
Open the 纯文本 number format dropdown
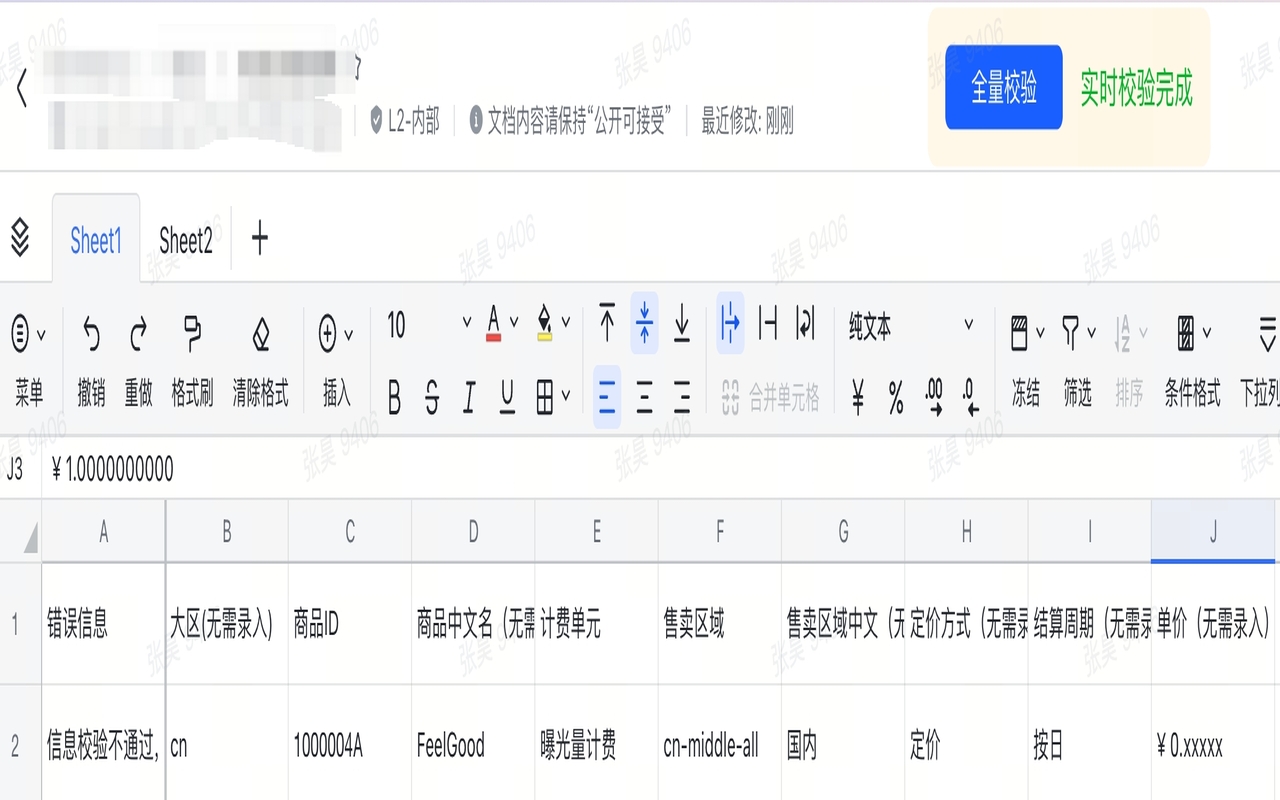tap(910, 326)
